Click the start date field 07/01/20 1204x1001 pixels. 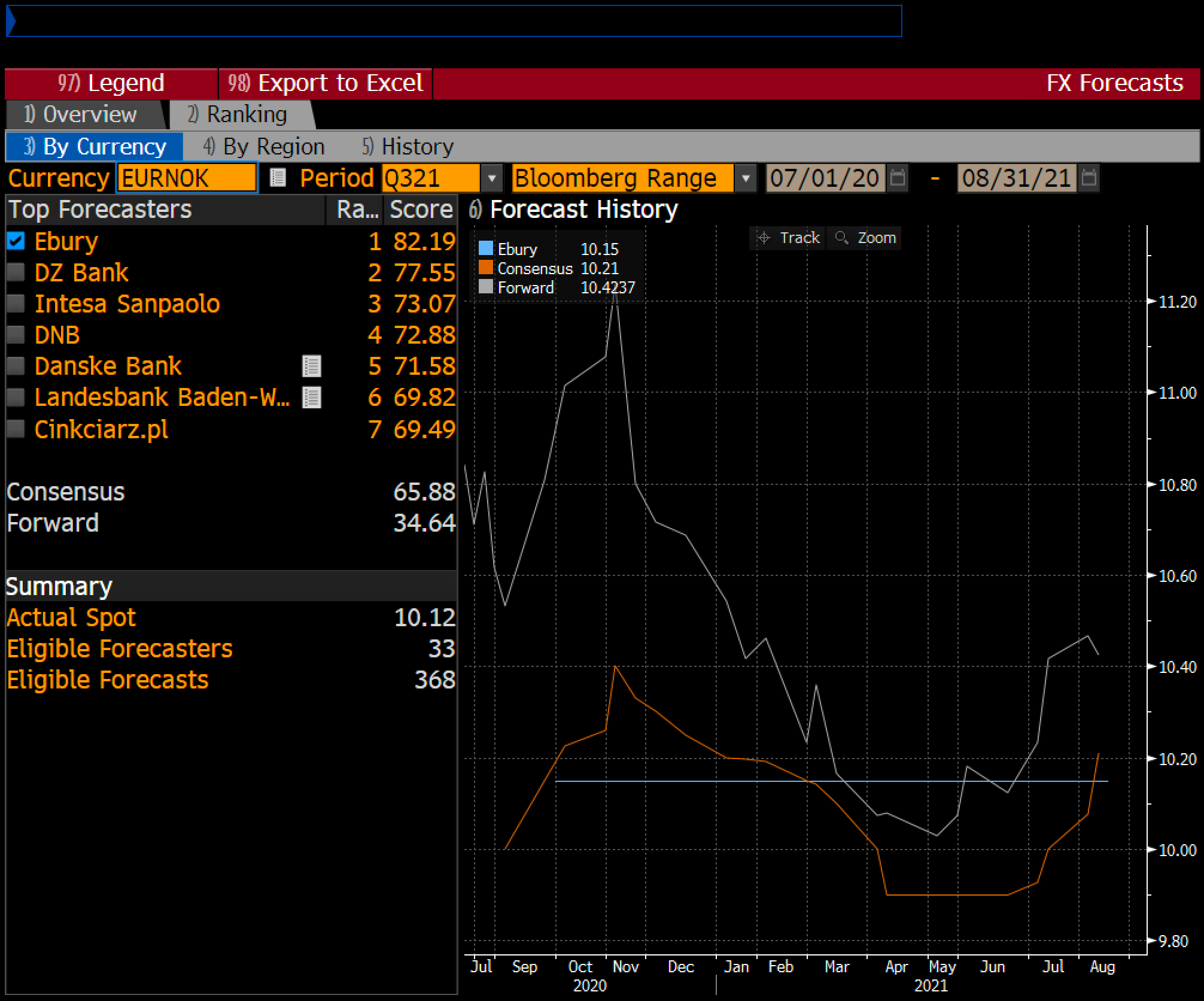point(826,178)
